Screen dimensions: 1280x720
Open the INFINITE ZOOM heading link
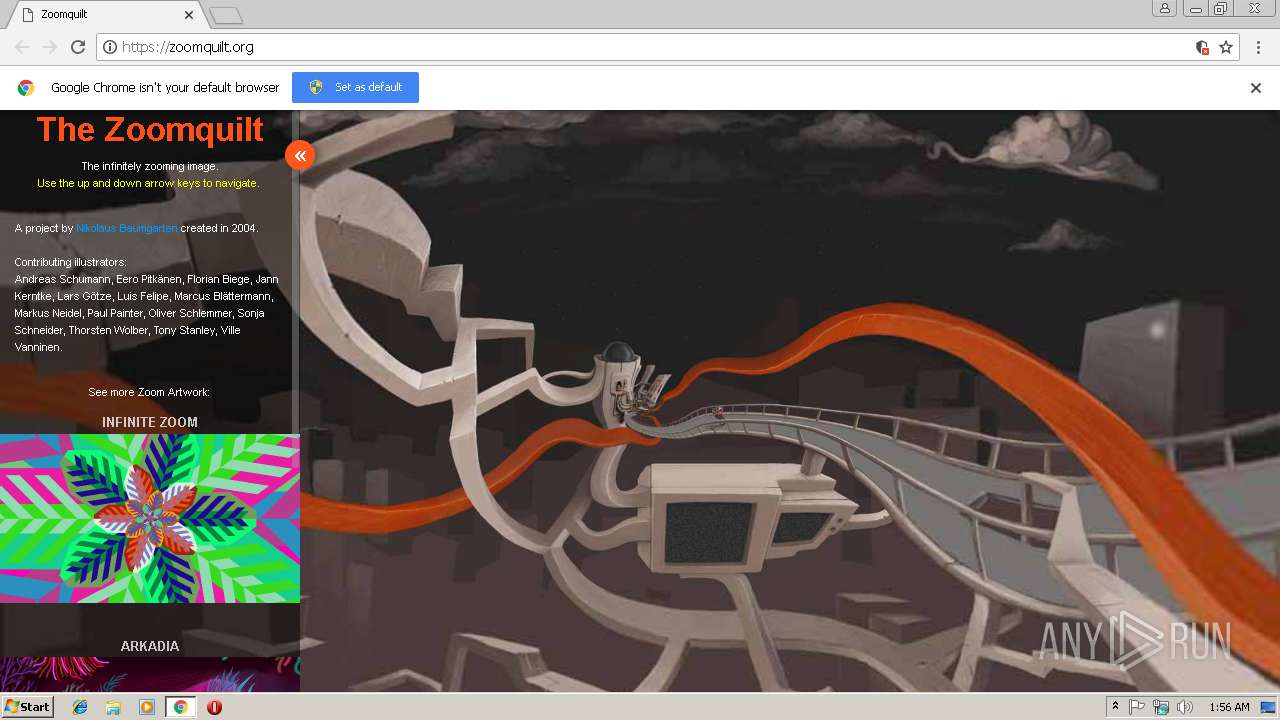tap(150, 422)
